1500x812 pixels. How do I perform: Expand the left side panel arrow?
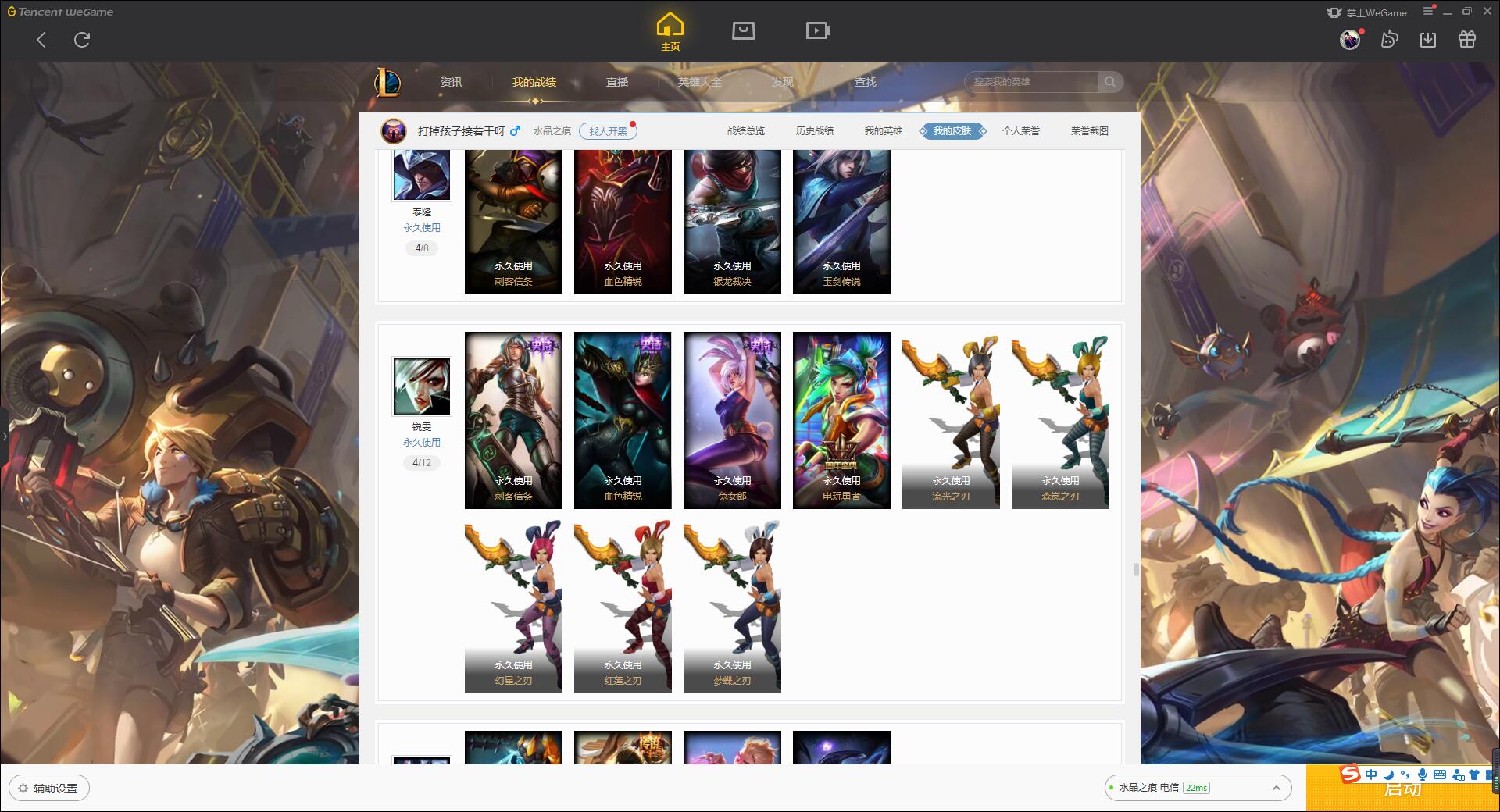(4, 436)
